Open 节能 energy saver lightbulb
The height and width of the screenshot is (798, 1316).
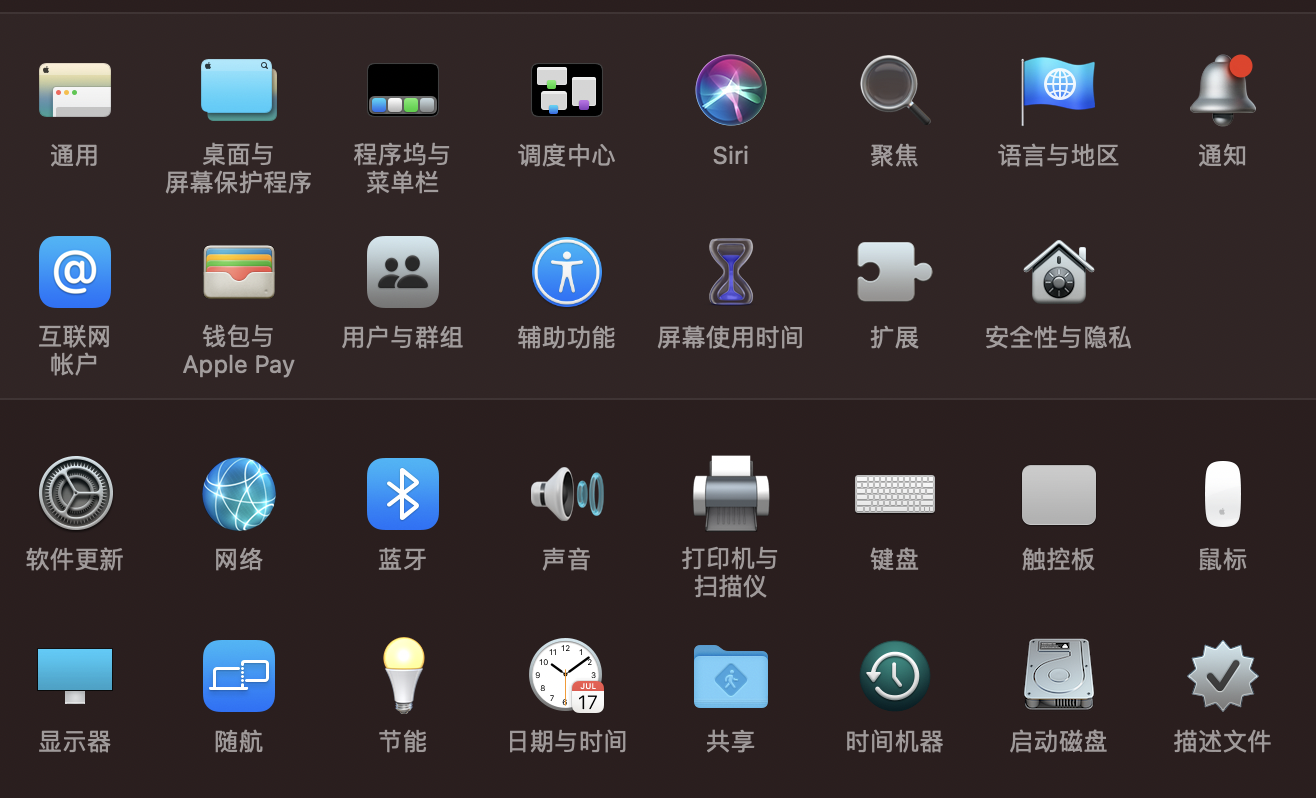pos(403,676)
